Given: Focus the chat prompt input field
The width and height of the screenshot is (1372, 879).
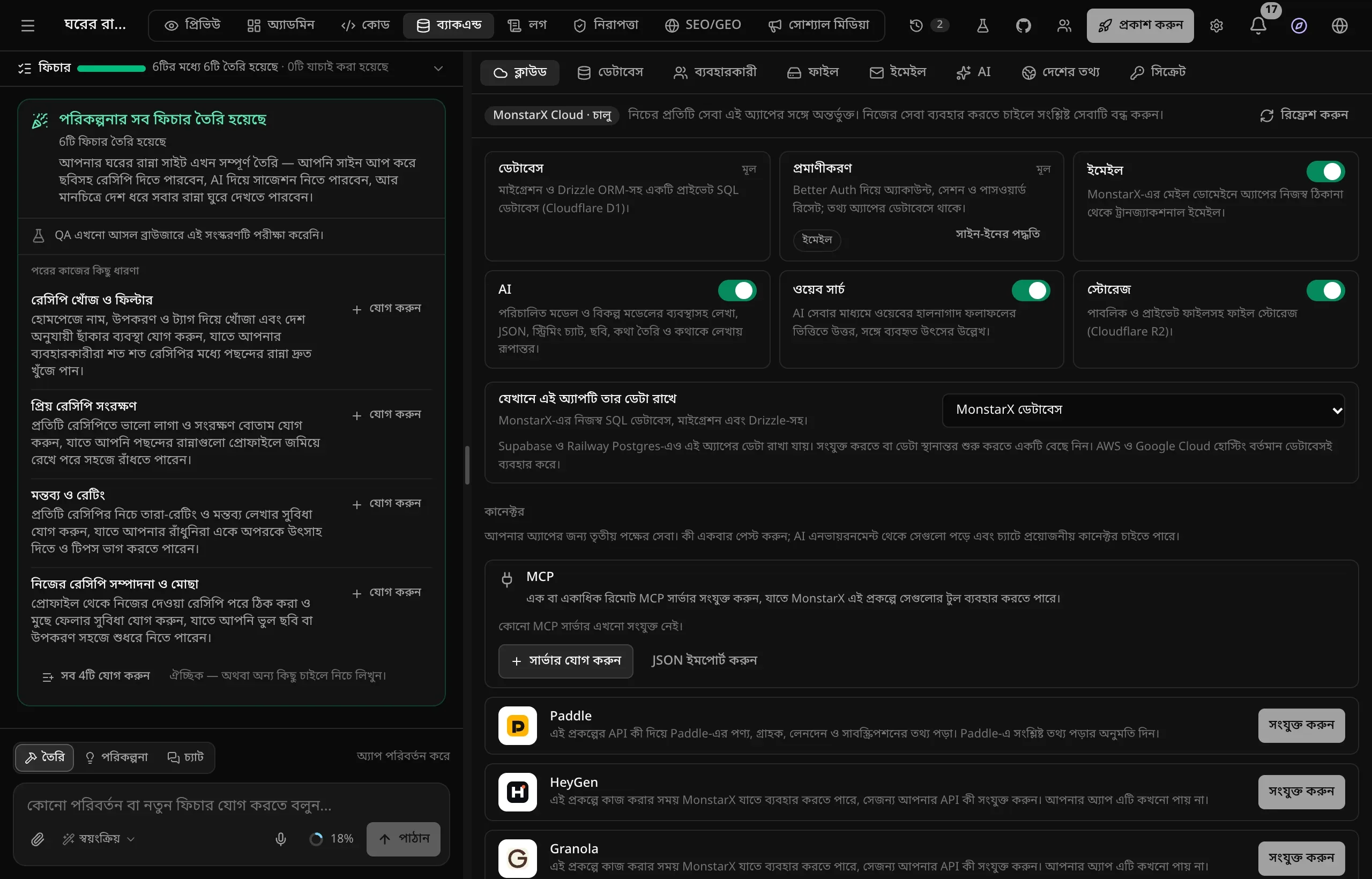Looking at the screenshot, I should (231, 805).
